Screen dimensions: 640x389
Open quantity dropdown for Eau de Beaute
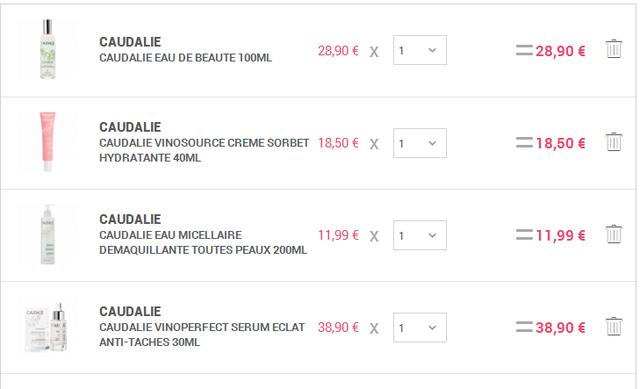pos(420,50)
